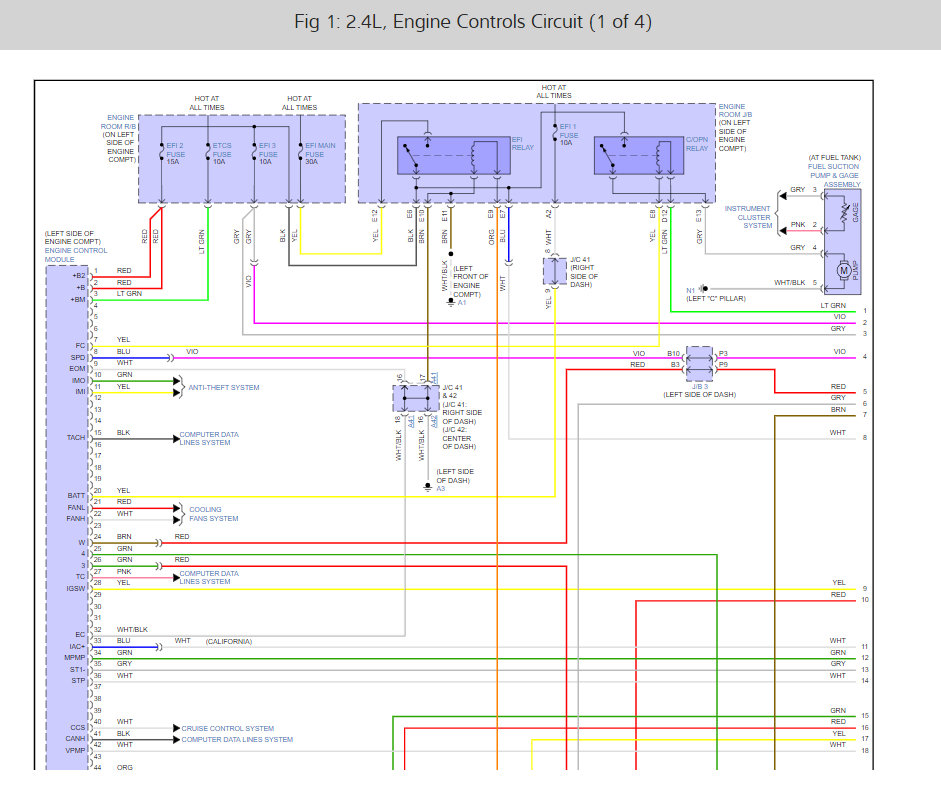
Task: Open the INSTRUMENT CLUSTER SYSTEM link
Action: [748, 217]
